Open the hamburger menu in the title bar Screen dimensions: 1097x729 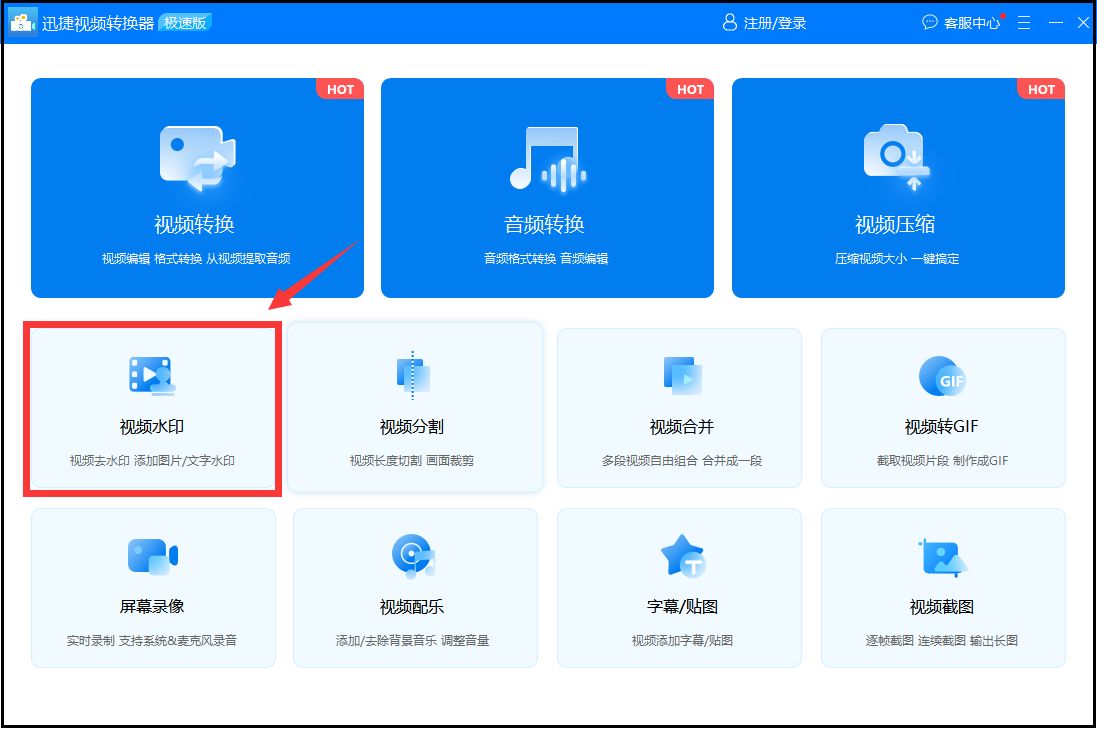point(1023,21)
